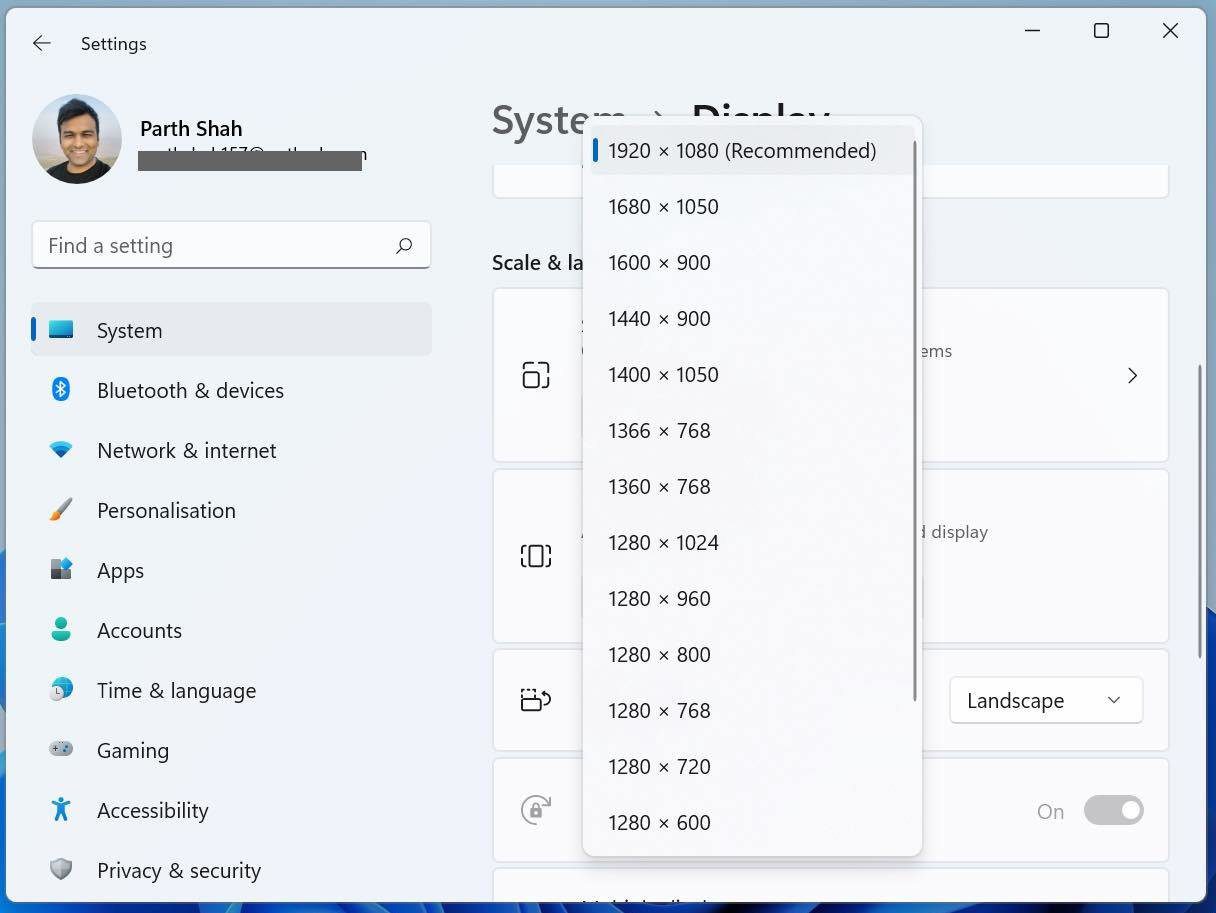Click the Personalisation paintbrush icon

(61, 510)
